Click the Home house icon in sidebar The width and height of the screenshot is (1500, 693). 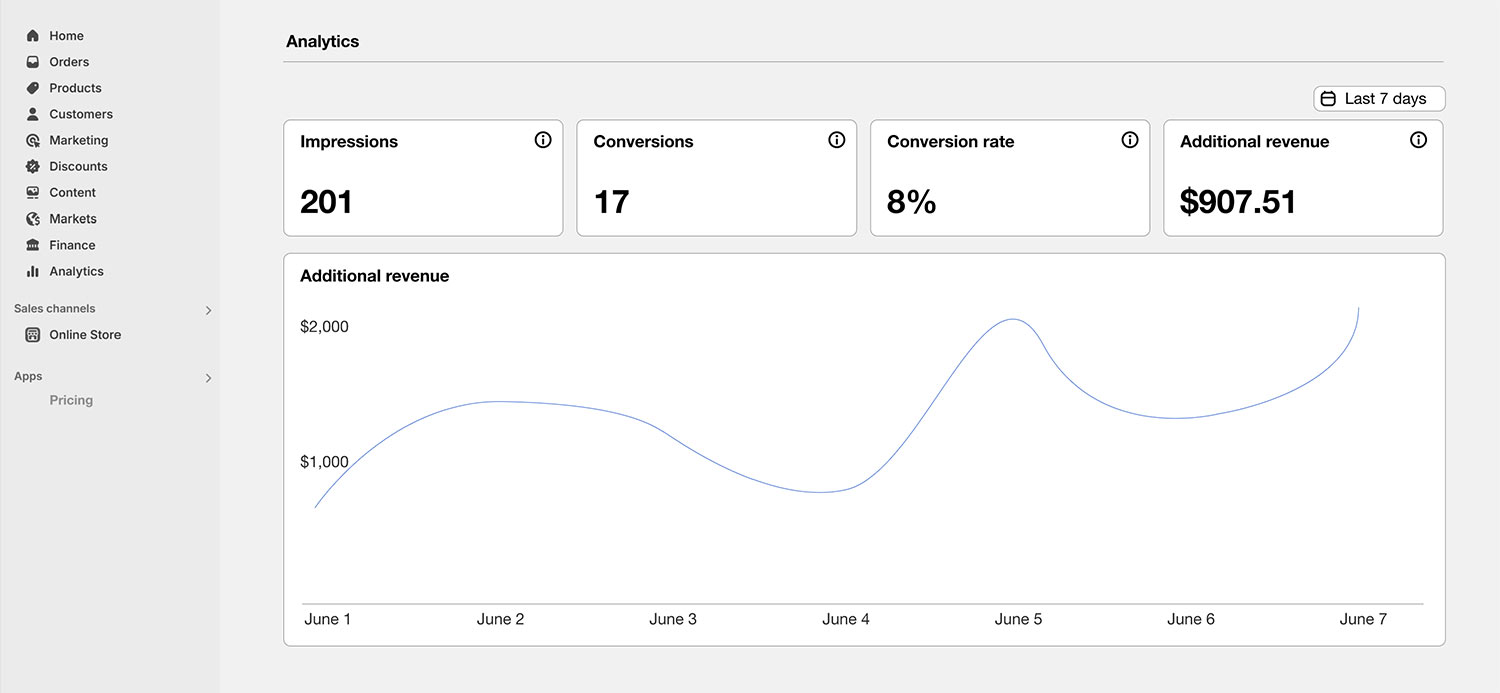click(33, 36)
